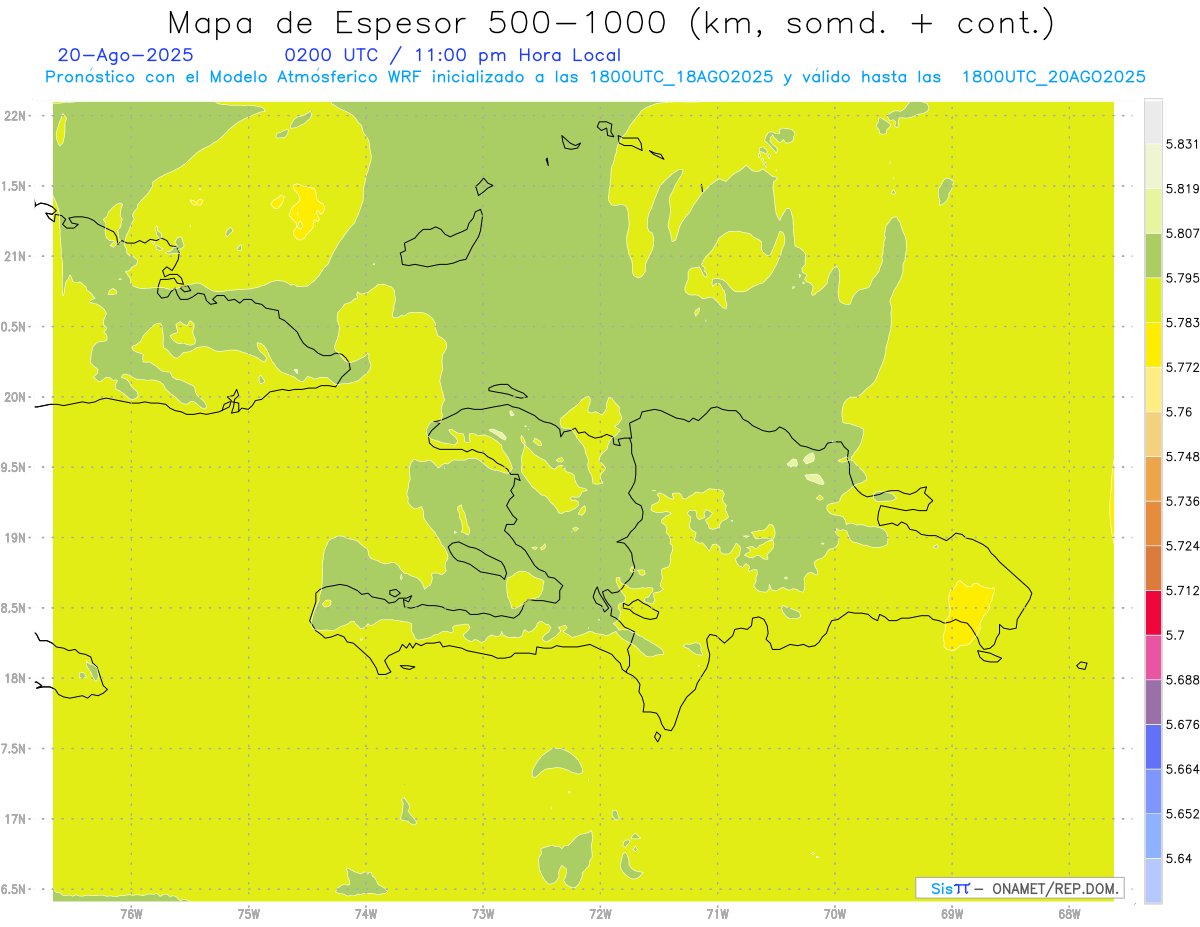
Task: Click the colorbar value 5.712
Action: pos(1182,590)
